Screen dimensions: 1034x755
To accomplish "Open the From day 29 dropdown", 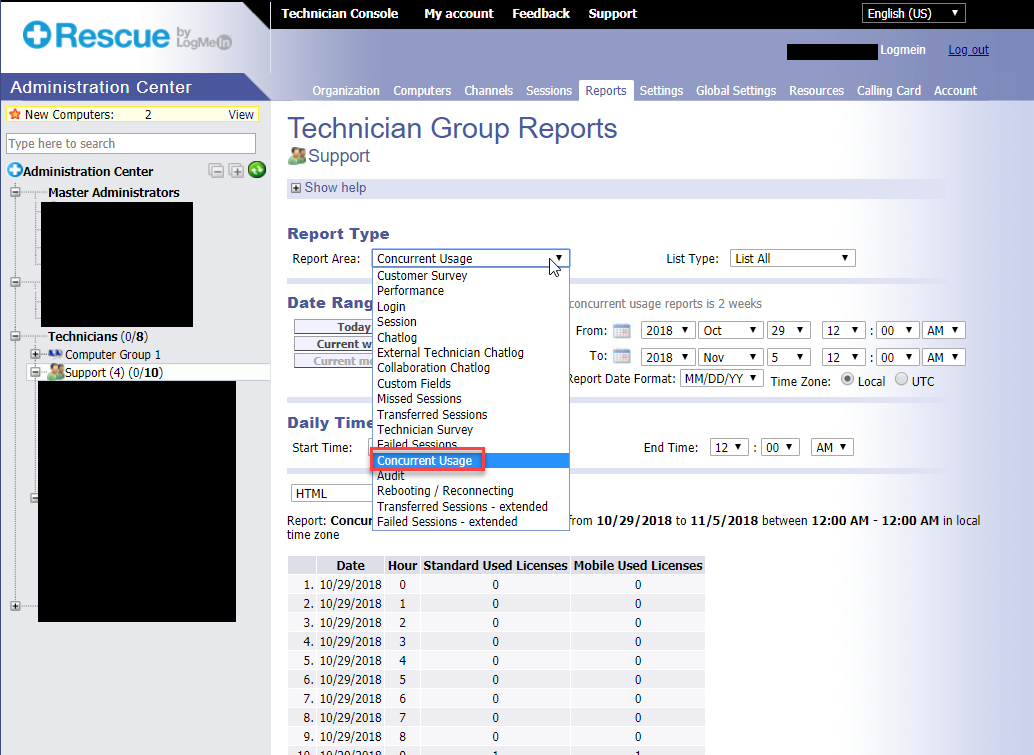I will point(788,330).
